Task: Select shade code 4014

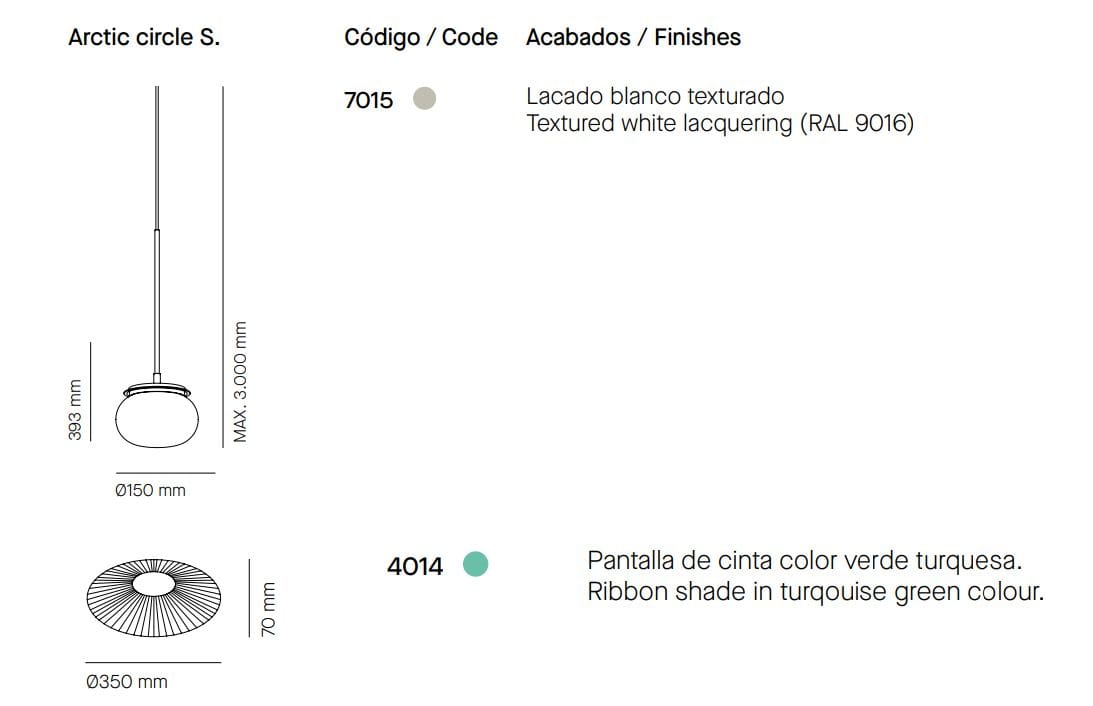Action: click(415, 566)
